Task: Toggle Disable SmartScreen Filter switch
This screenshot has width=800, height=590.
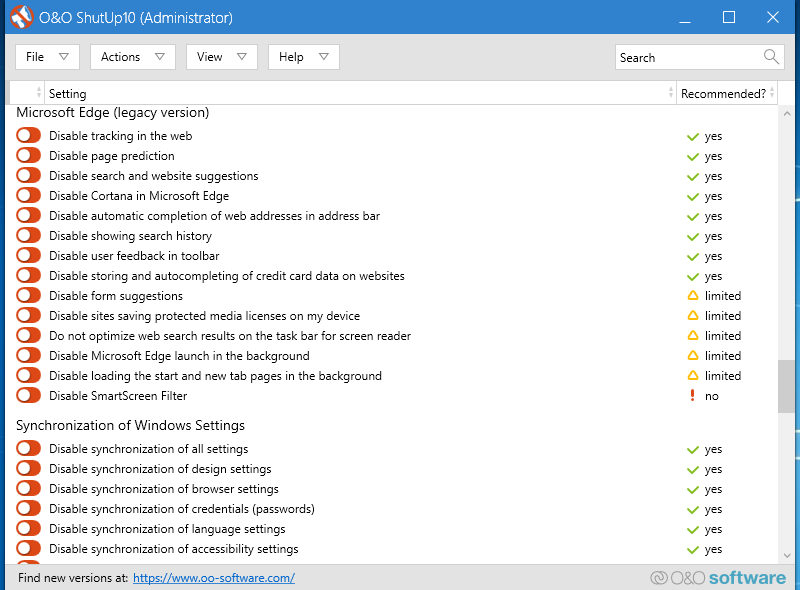Action: tap(28, 395)
